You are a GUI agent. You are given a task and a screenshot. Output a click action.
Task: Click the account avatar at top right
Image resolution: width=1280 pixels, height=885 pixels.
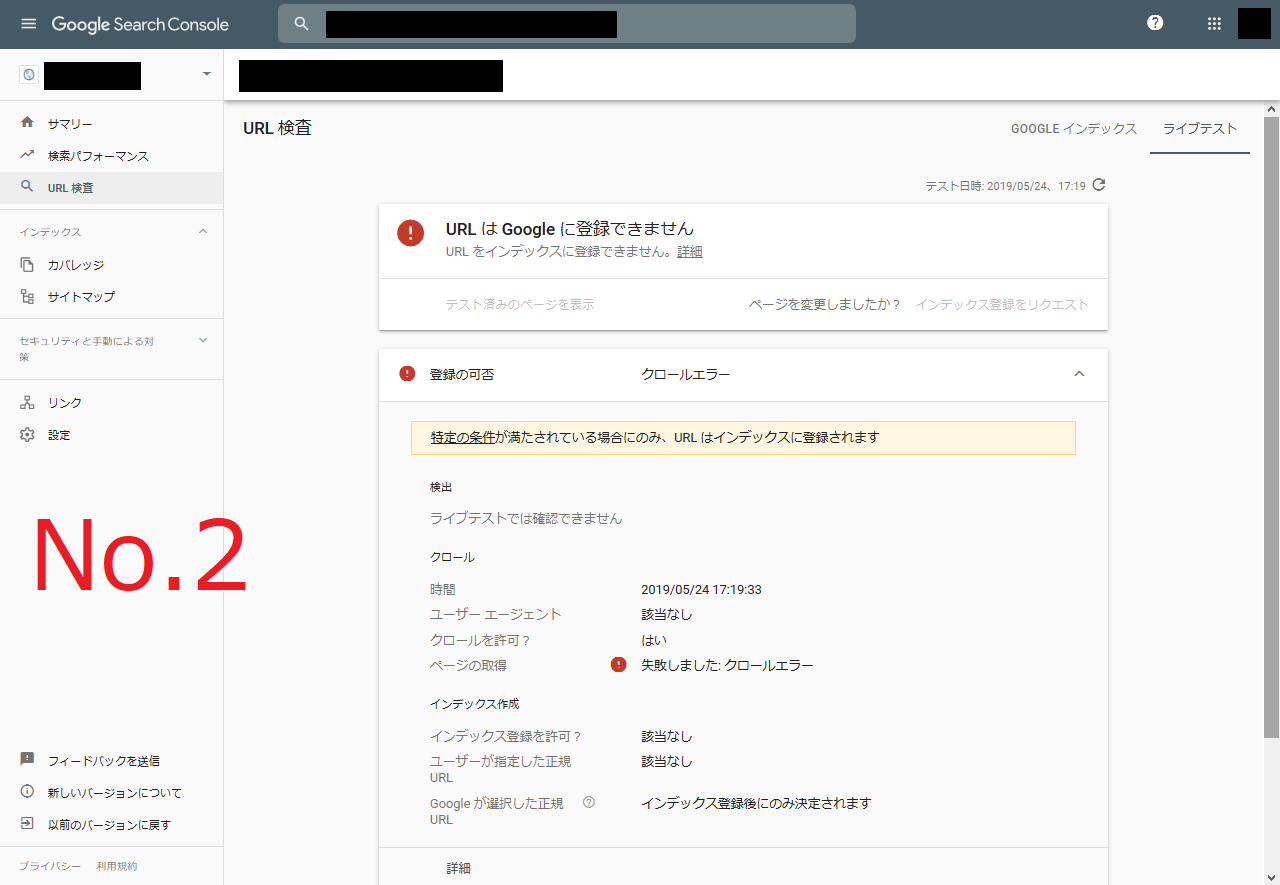(1254, 23)
